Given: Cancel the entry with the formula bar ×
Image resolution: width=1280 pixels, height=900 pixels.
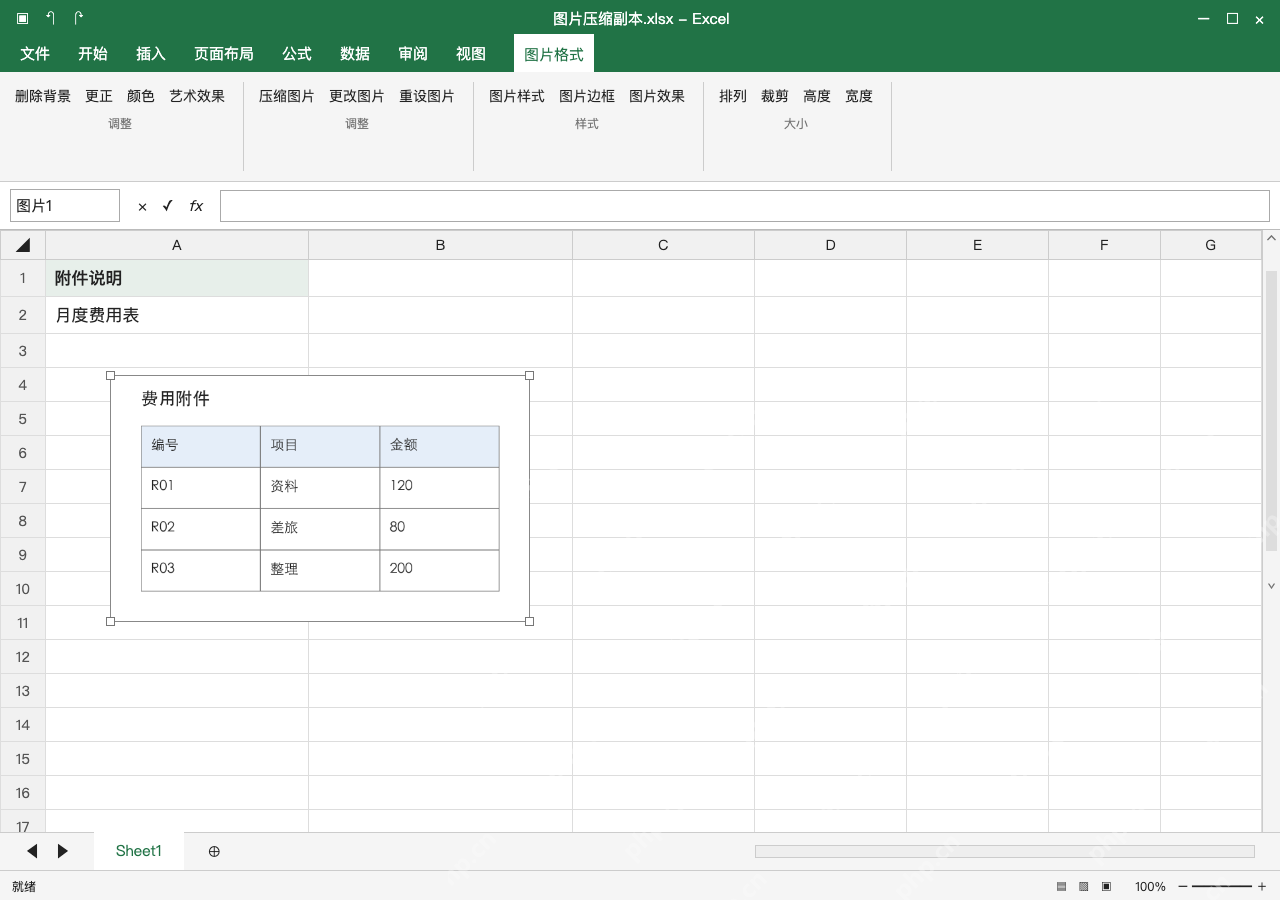Looking at the screenshot, I should point(142,206).
